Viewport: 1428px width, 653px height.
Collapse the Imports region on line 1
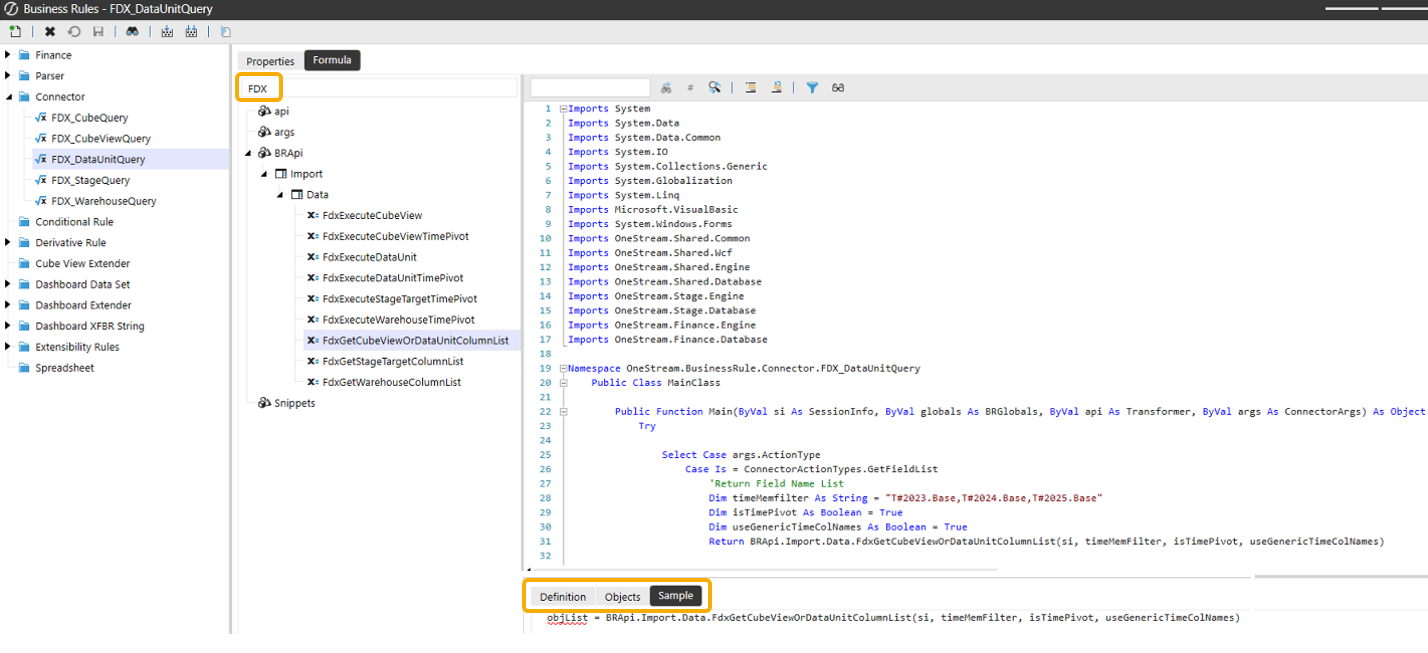click(x=563, y=108)
